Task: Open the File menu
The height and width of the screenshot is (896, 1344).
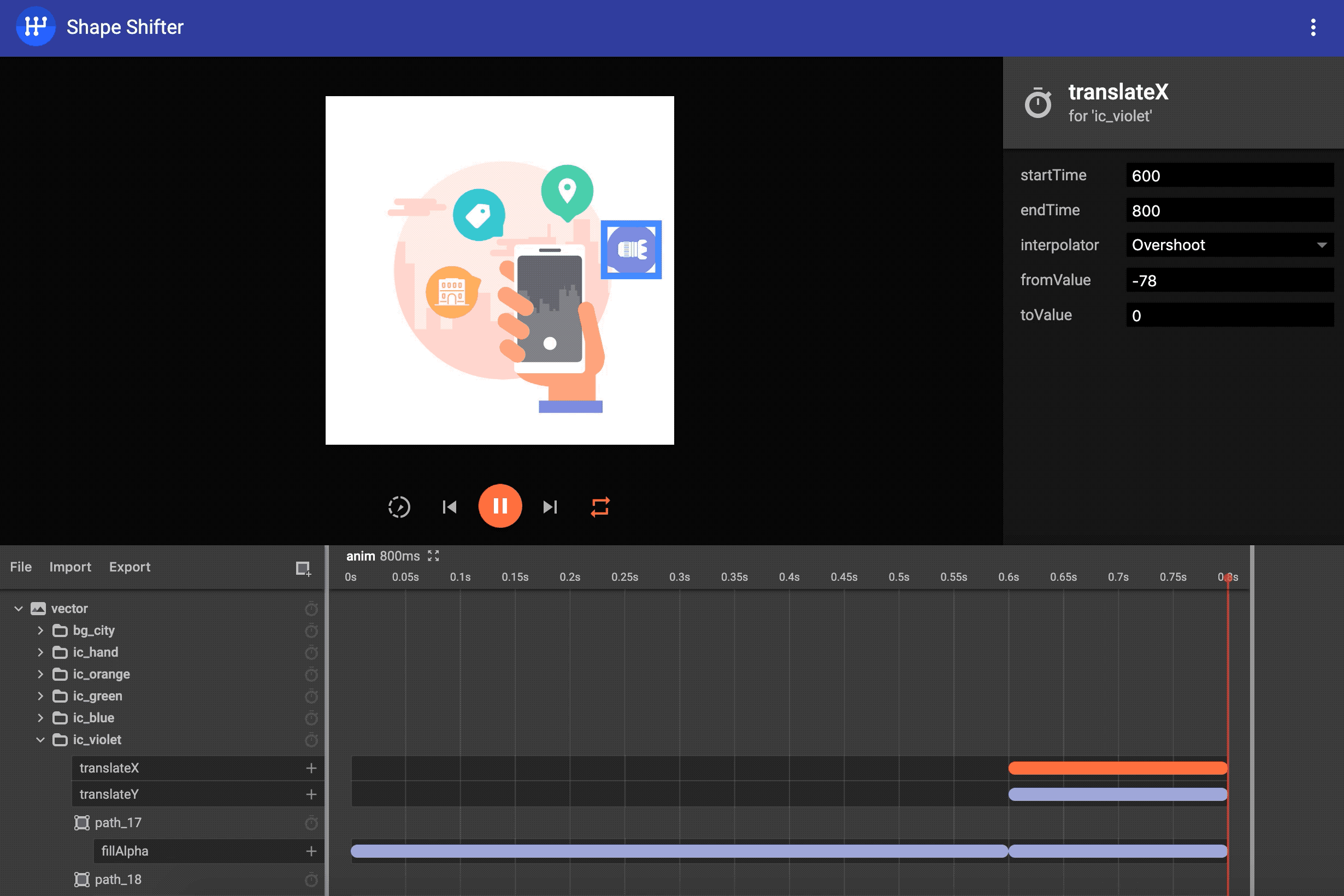Action: 21,567
